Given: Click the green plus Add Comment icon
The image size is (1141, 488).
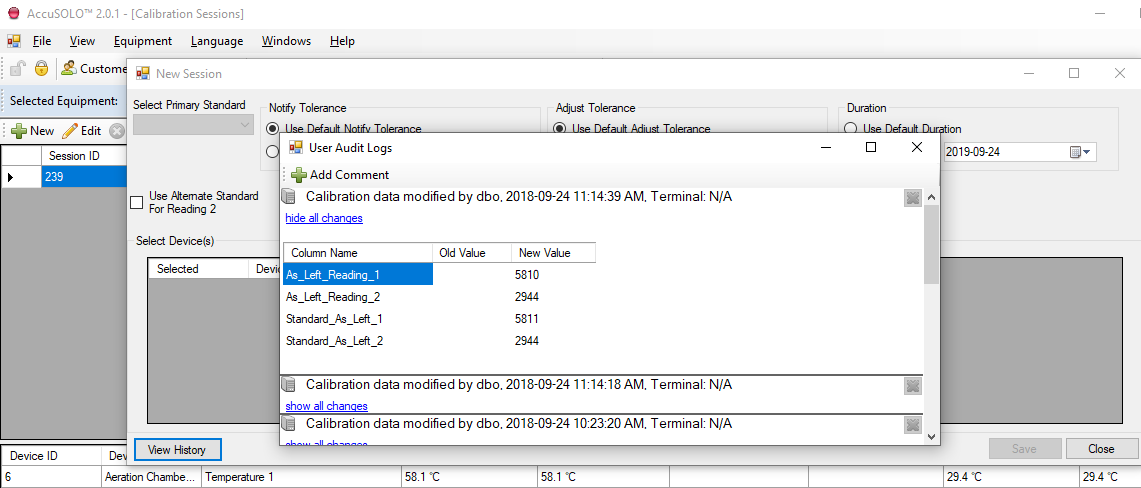Looking at the screenshot, I should (299, 175).
